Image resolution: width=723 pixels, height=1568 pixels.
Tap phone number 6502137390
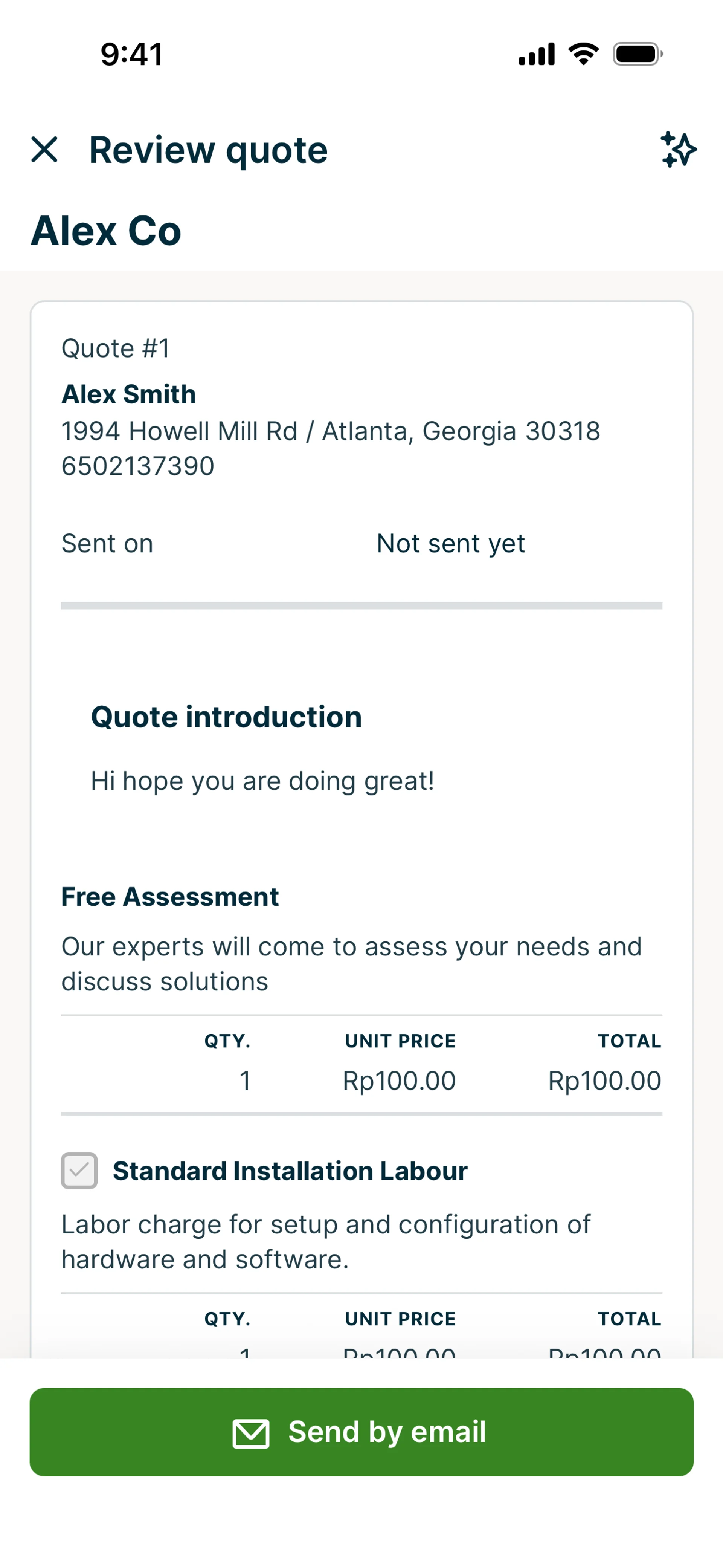[x=138, y=466]
